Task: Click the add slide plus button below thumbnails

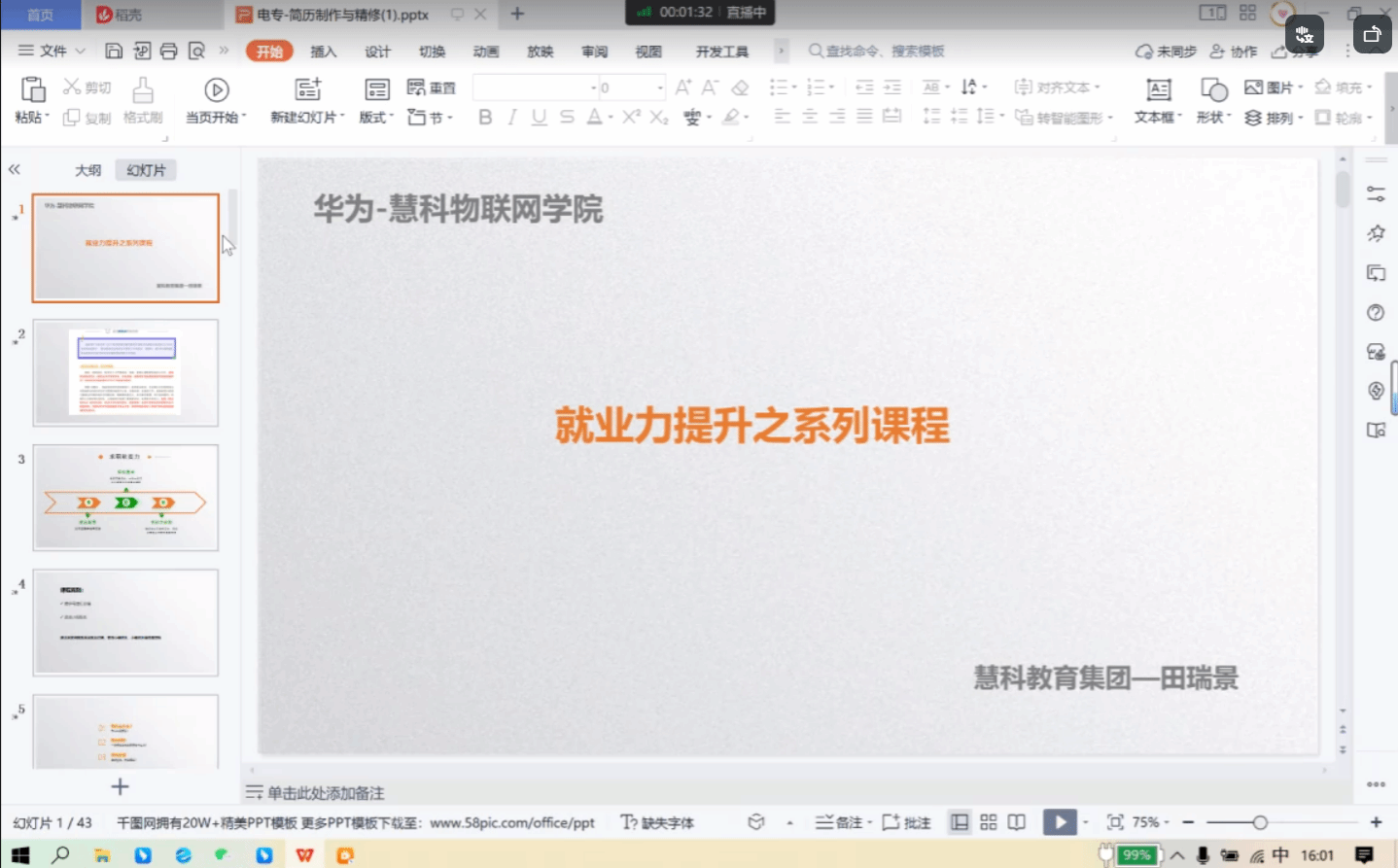Action: 120,786
